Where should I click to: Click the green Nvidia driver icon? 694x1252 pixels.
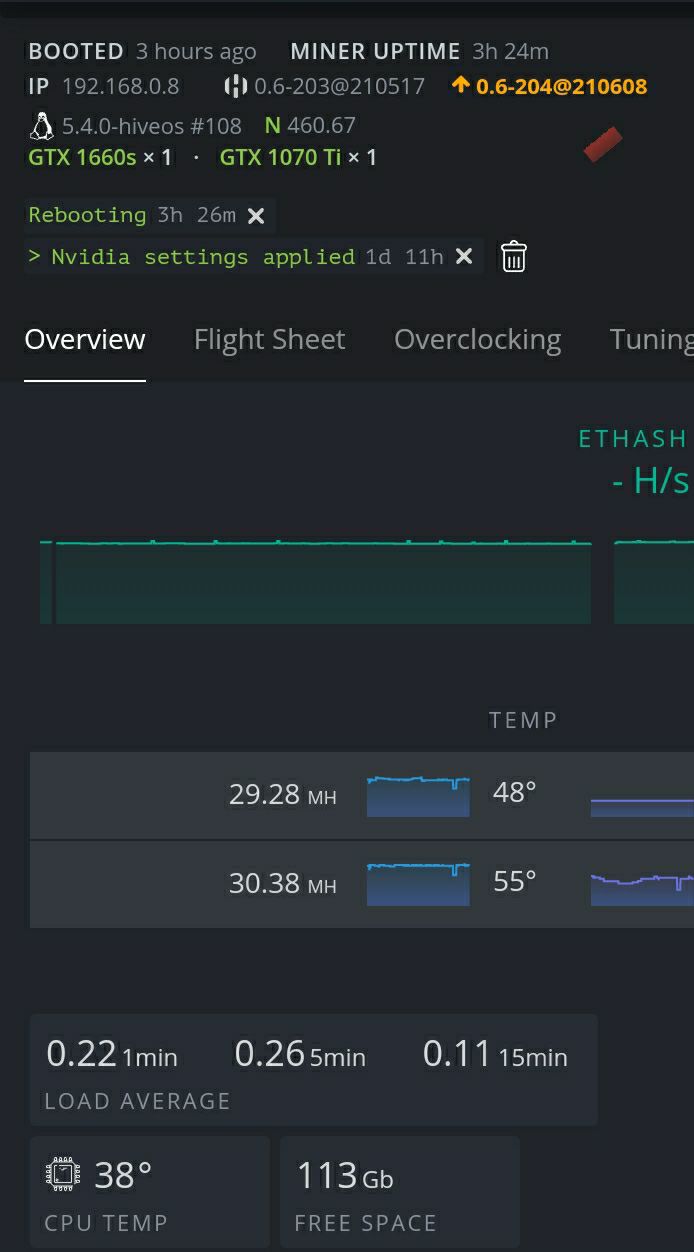[x=272, y=126]
